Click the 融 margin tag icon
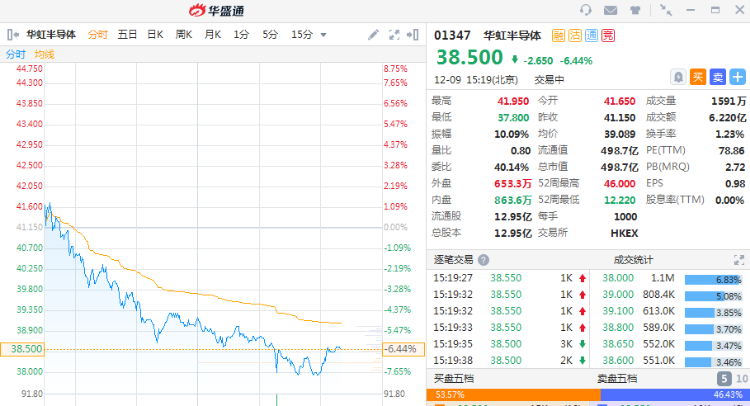Viewport: 750px width, 406px height. [x=558, y=35]
